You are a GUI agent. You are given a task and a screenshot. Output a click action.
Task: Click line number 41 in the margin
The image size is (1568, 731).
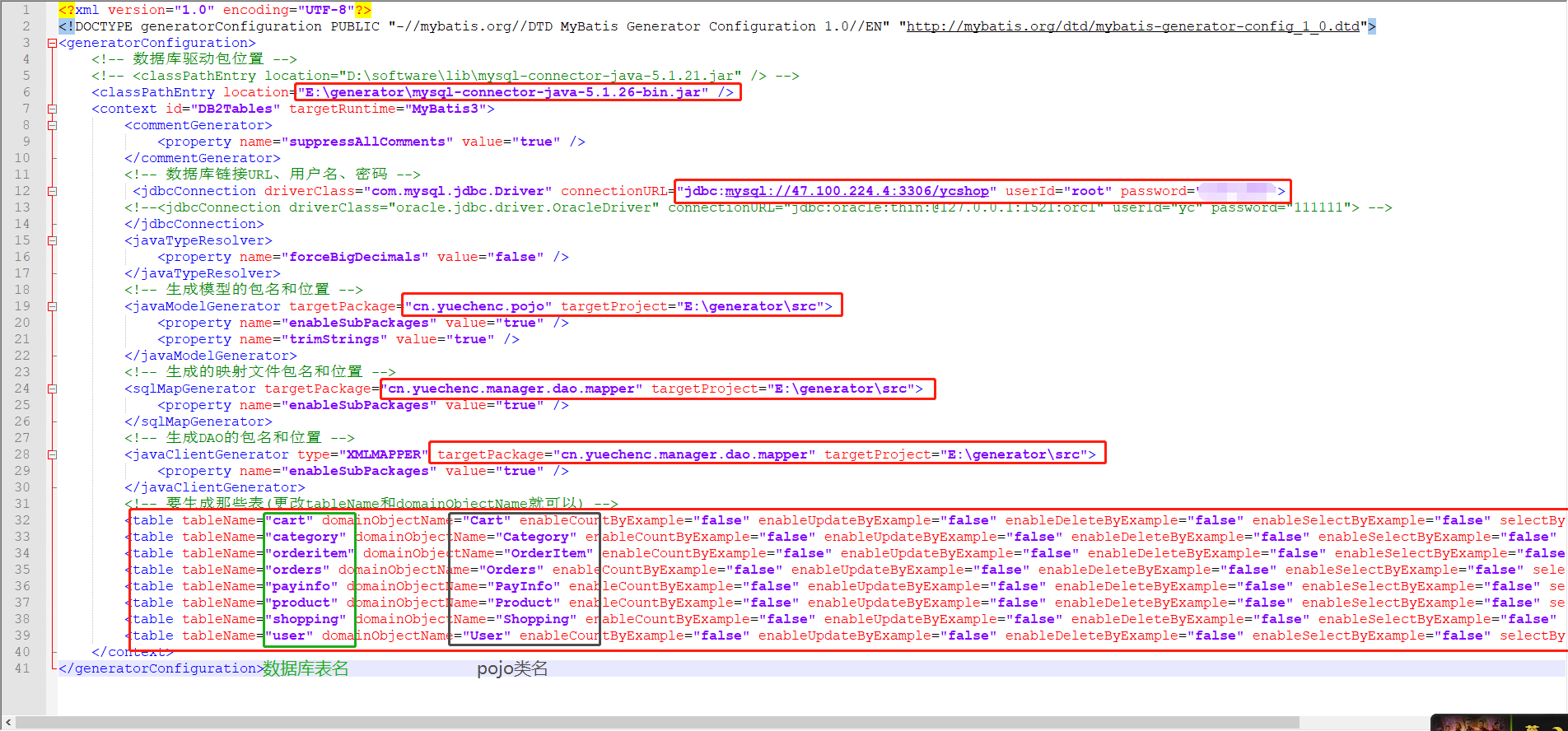tap(22, 668)
